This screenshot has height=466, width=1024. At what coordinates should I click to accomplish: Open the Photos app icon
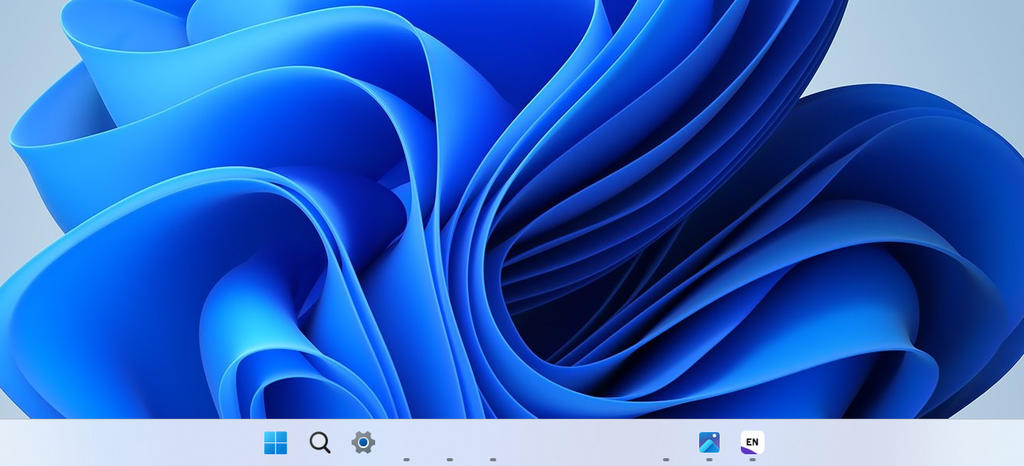709,443
